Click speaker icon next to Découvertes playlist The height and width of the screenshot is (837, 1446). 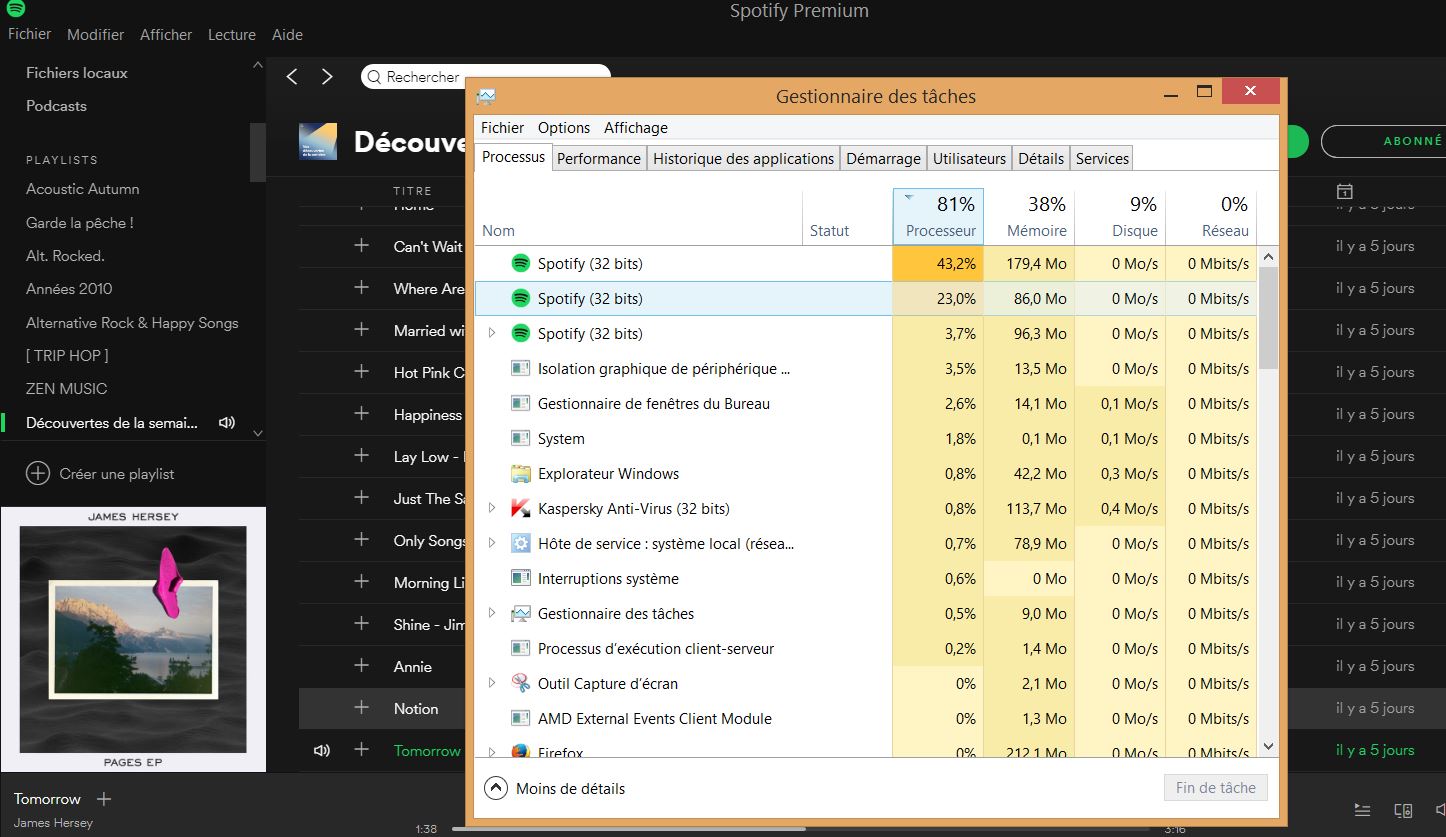tap(227, 423)
